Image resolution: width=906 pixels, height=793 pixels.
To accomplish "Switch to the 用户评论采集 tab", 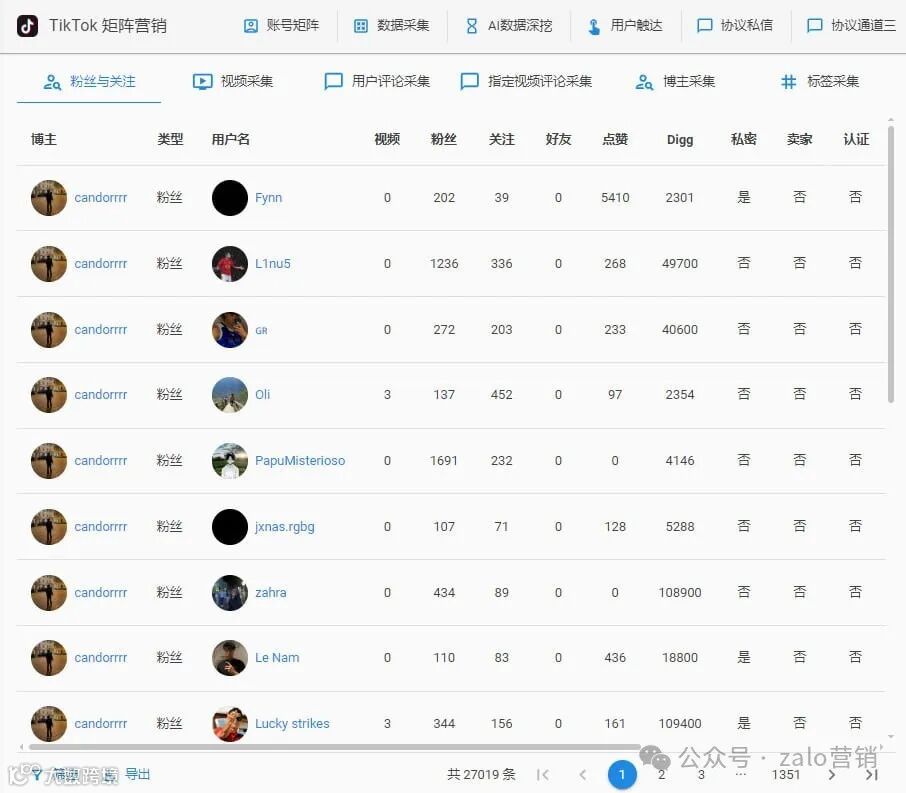I will 377,81.
